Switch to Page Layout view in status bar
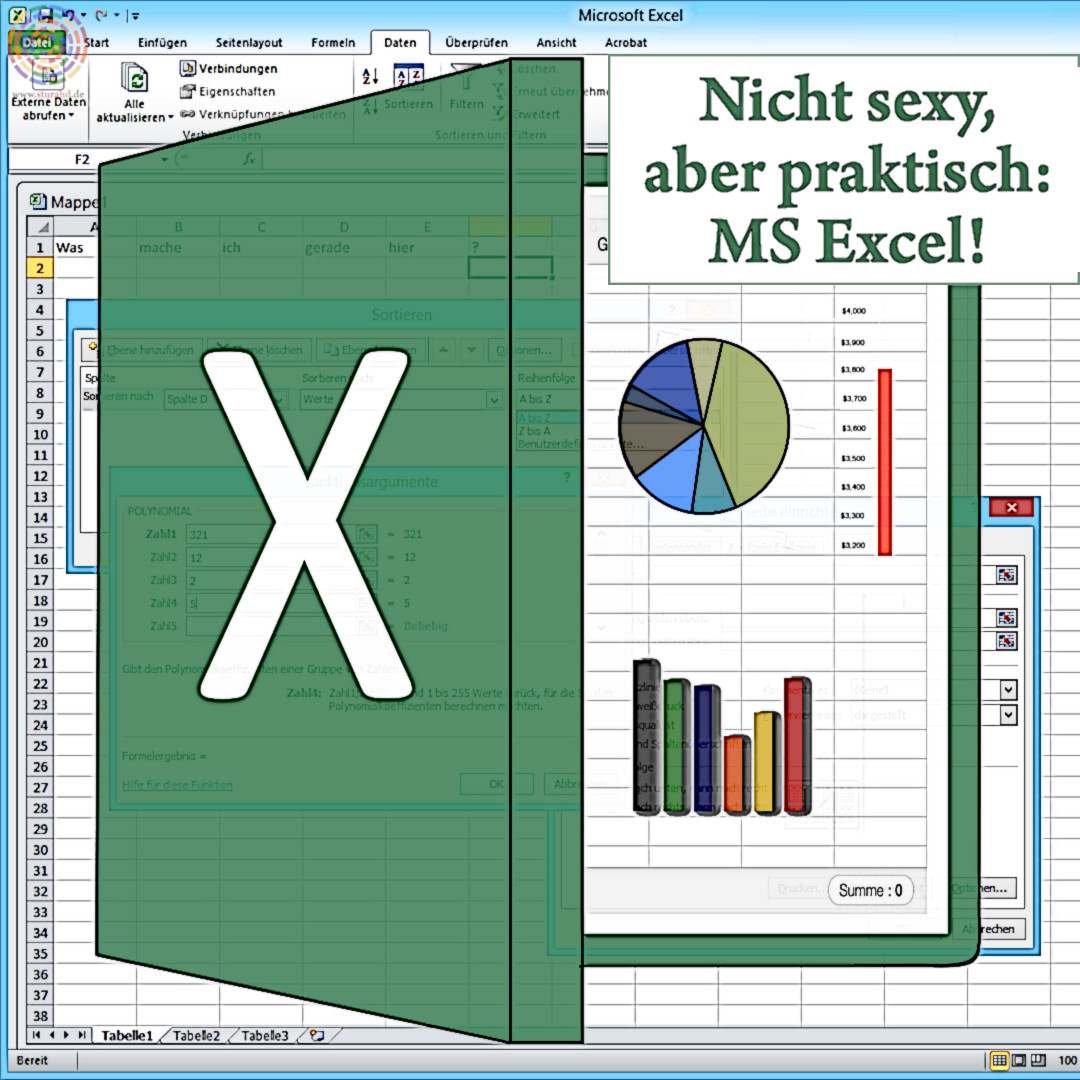The height and width of the screenshot is (1080, 1080). pos(1019,1060)
